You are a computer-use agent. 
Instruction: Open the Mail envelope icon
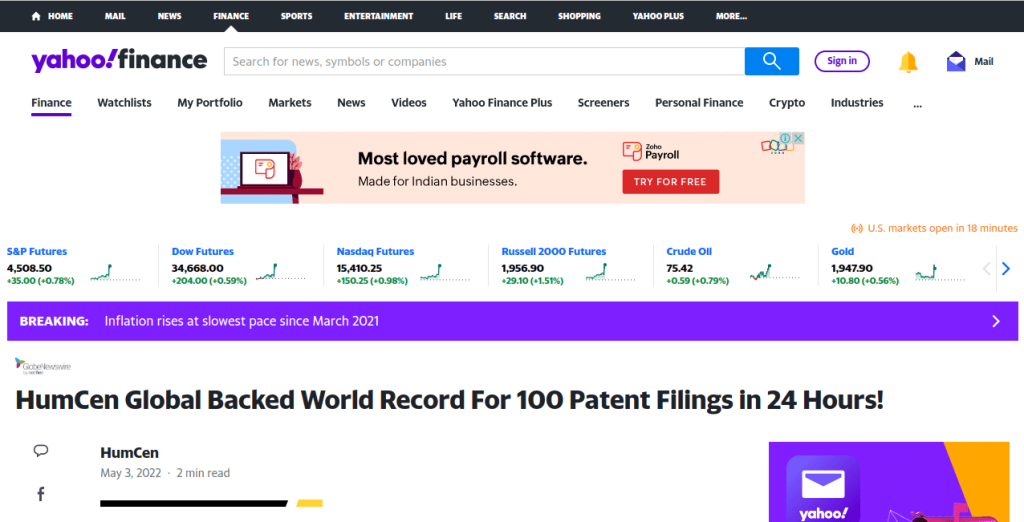pos(955,61)
